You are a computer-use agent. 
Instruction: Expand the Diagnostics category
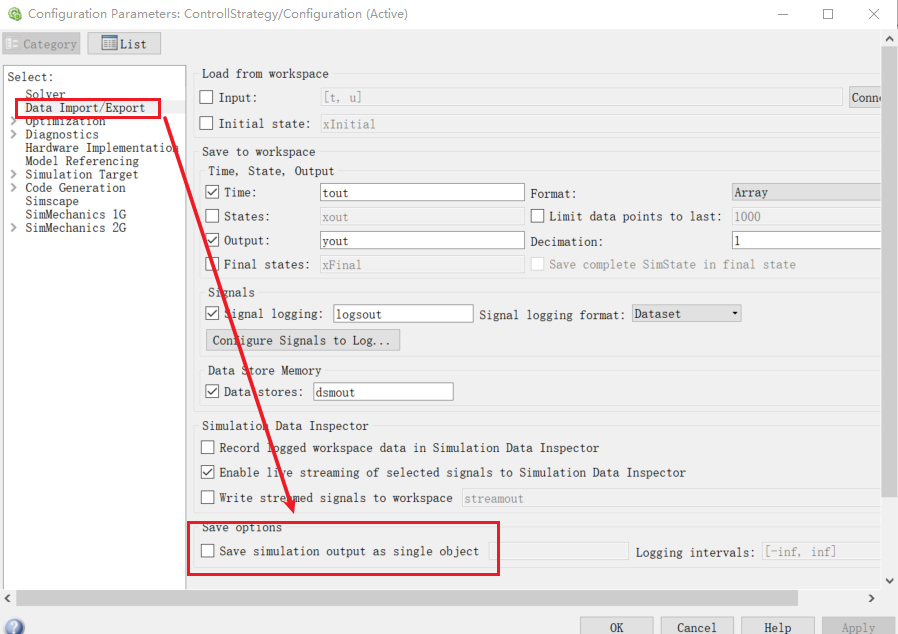13,134
